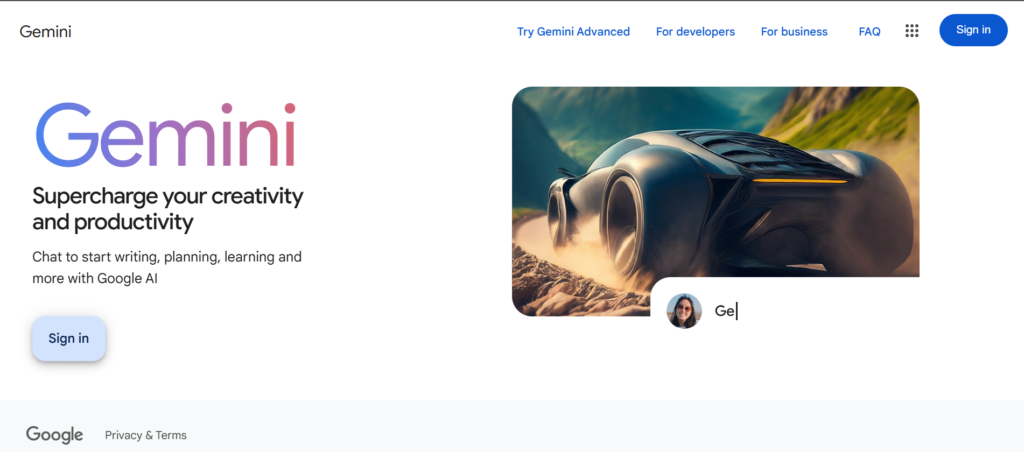This screenshot has height=452, width=1024.
Task: Open the FAQ page
Action: point(869,31)
